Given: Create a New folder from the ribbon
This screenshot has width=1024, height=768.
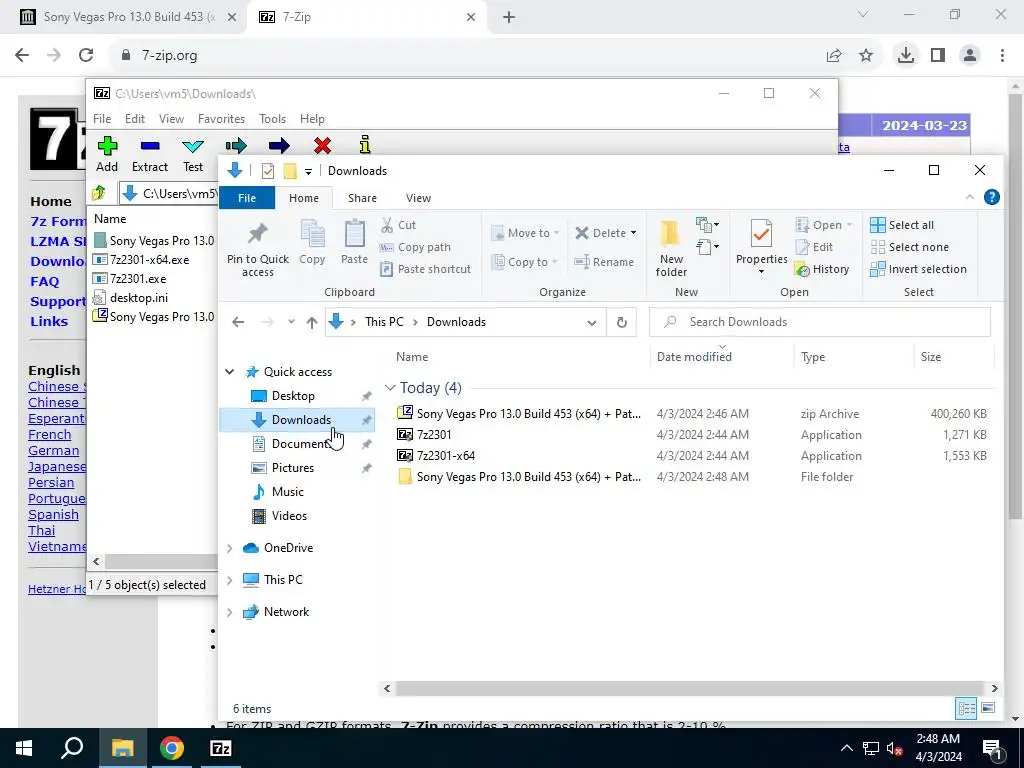Looking at the screenshot, I should point(671,249).
